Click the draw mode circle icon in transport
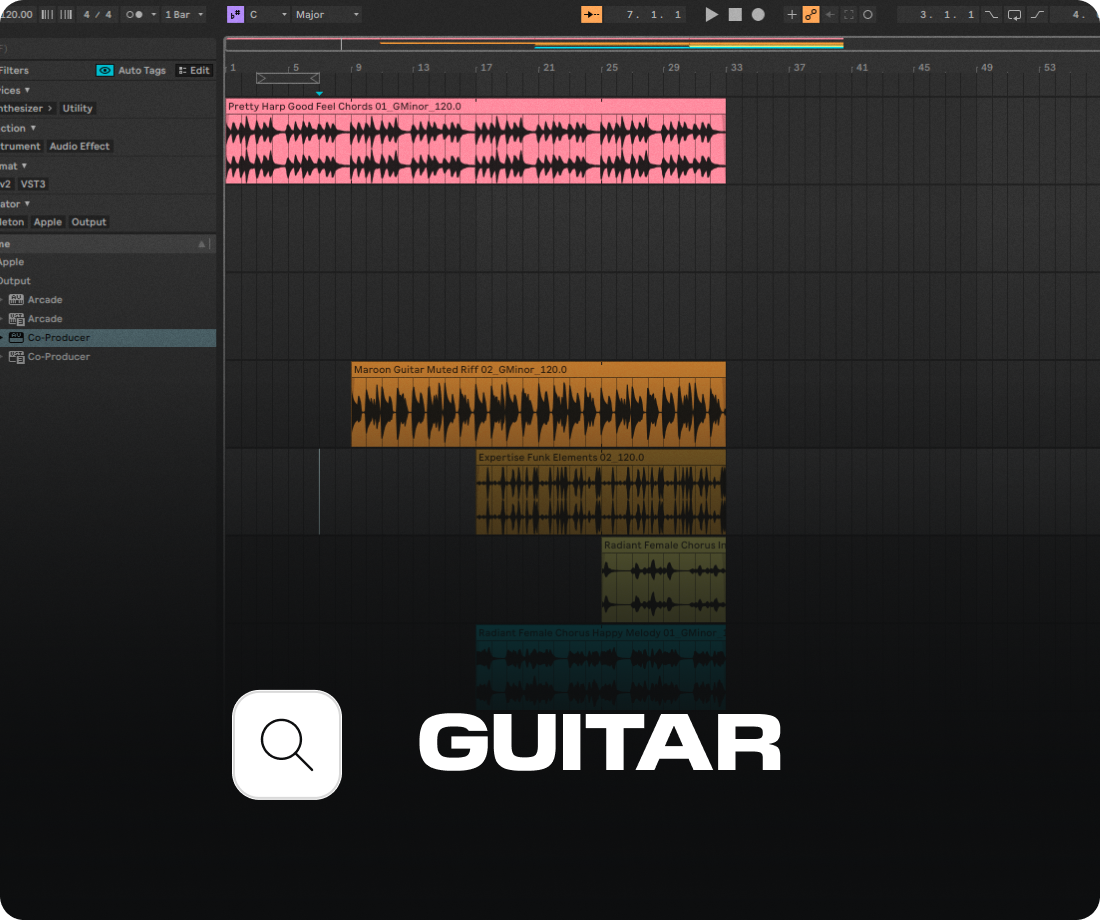 (867, 14)
